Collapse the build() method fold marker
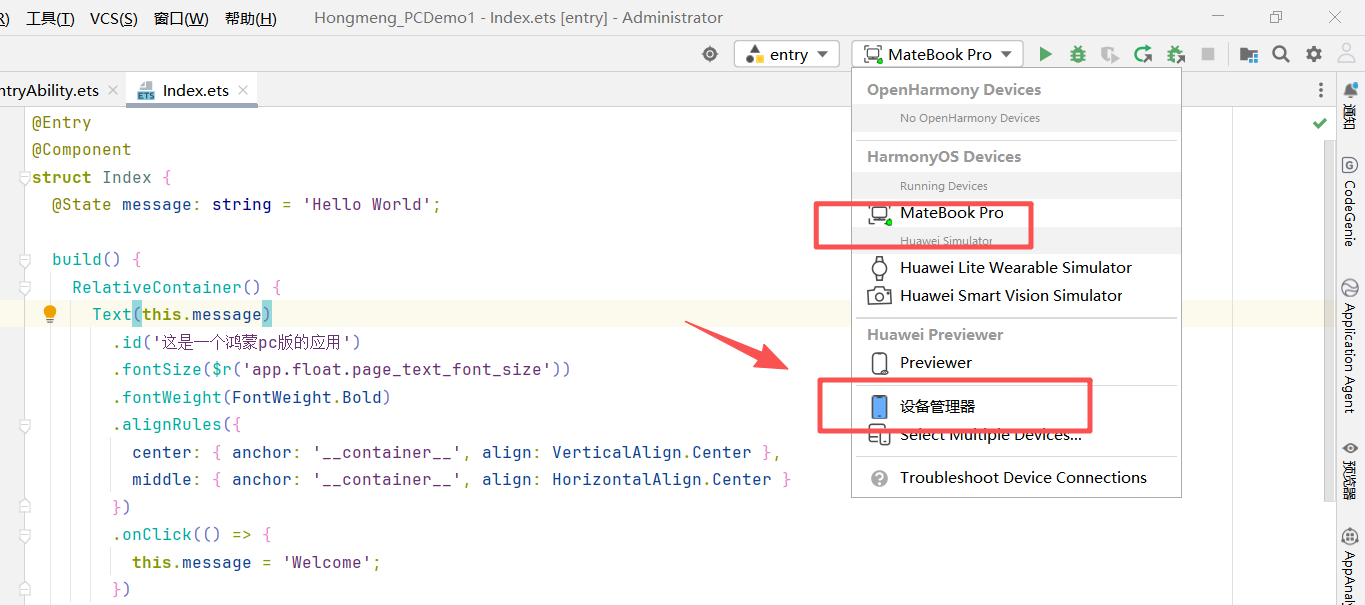Screen dimensions: 1365x605 [x=24, y=260]
